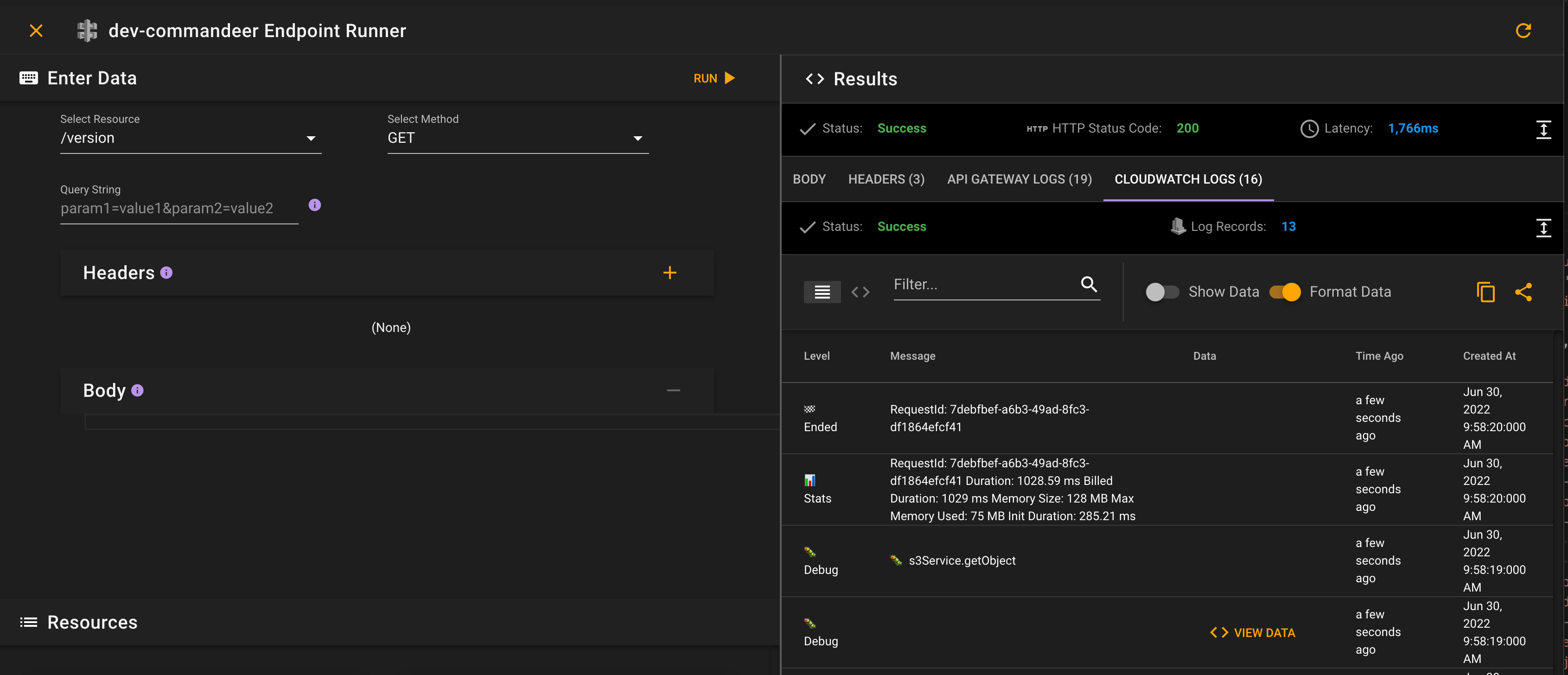Click the dev-commandeer app logo icon
Image resolution: width=1568 pixels, height=675 pixels.
pyautogui.click(x=87, y=31)
